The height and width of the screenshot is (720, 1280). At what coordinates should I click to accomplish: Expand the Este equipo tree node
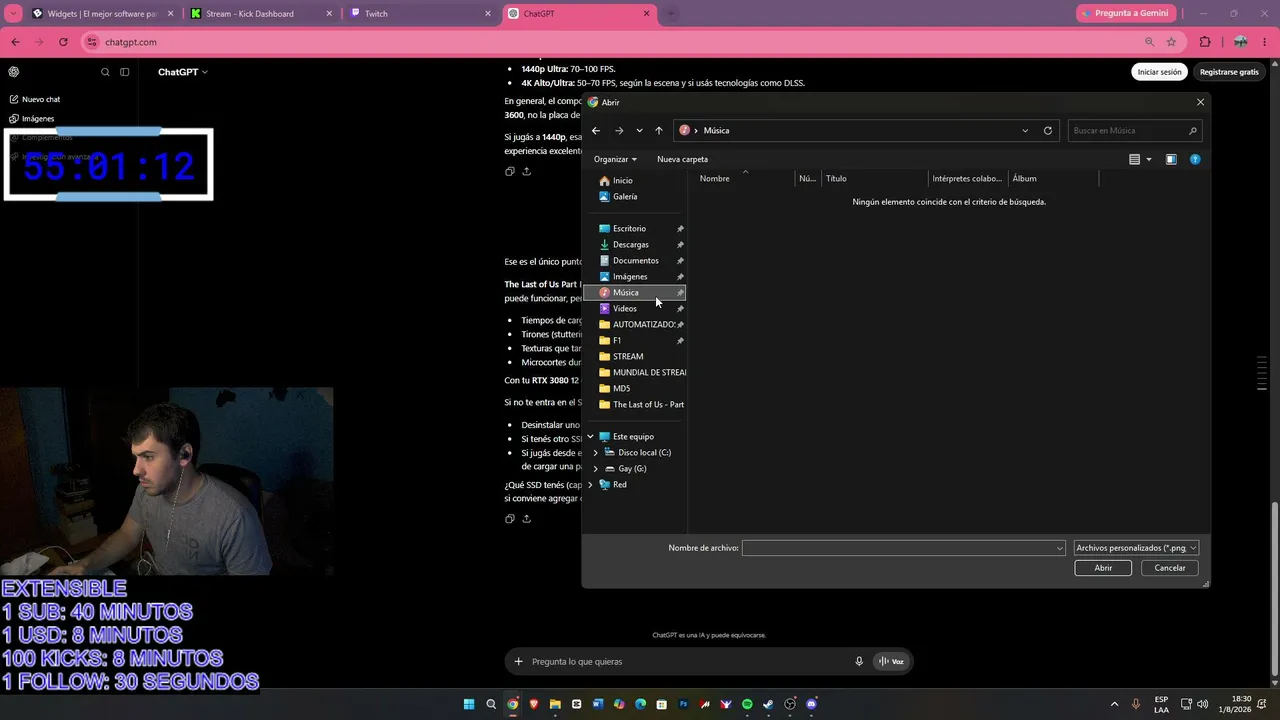[590, 437]
